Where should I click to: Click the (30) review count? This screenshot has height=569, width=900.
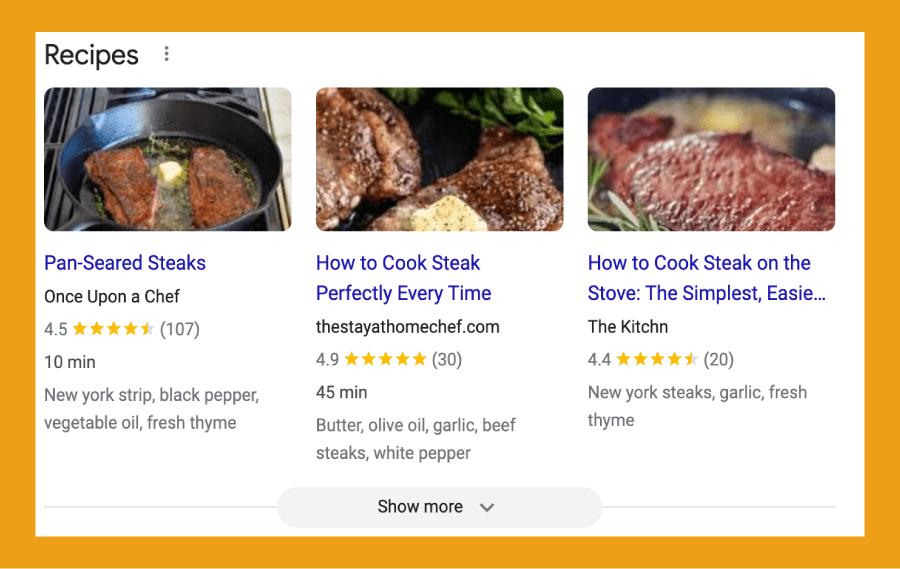tap(447, 359)
